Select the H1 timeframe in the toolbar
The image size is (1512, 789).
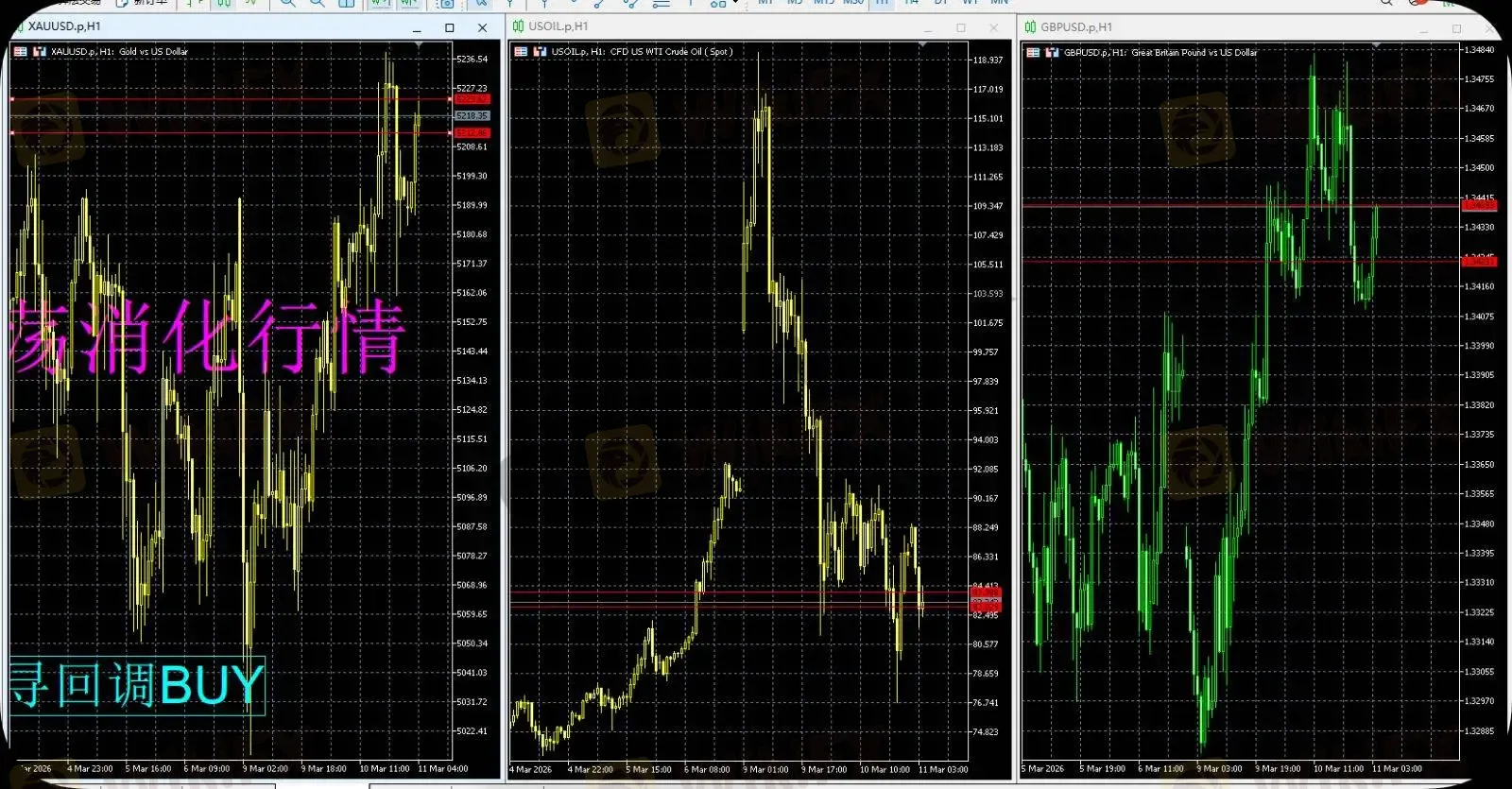click(x=882, y=3)
